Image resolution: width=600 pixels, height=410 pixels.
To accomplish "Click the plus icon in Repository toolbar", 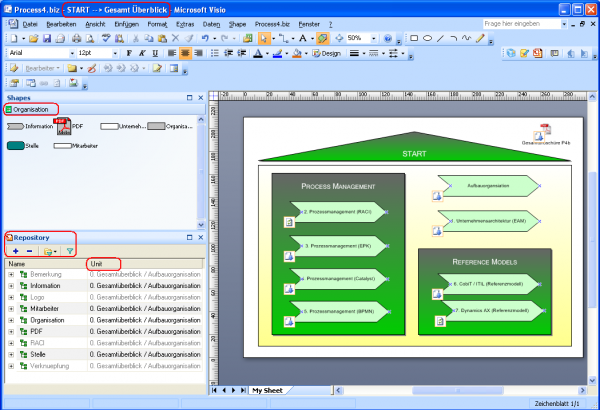I will point(16,251).
